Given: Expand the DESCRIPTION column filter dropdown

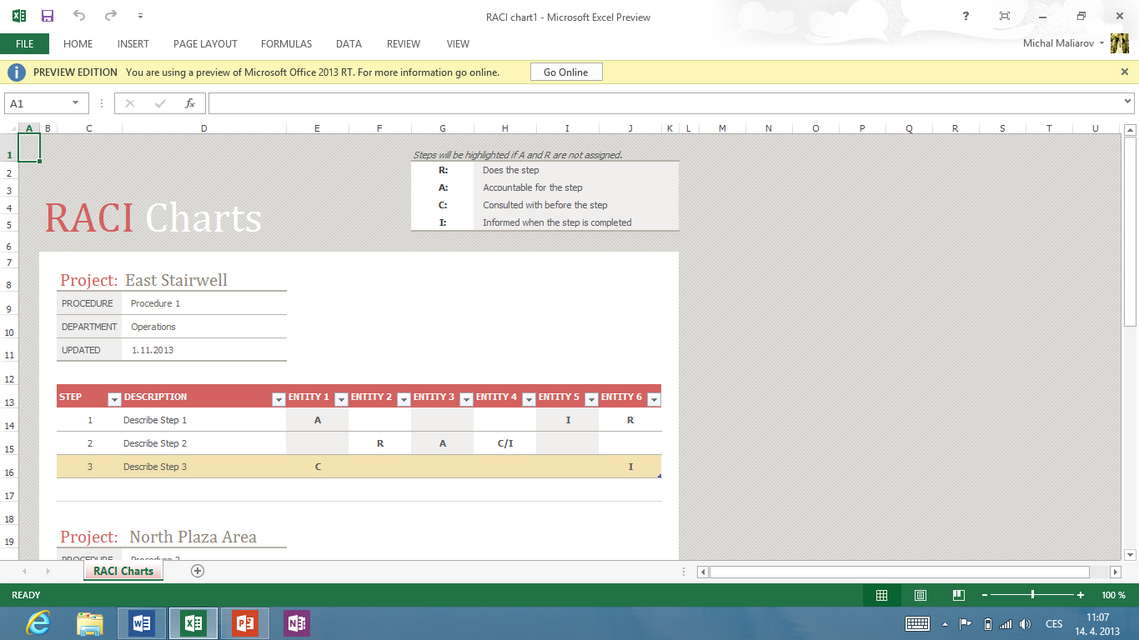Looking at the screenshot, I should pos(278,400).
